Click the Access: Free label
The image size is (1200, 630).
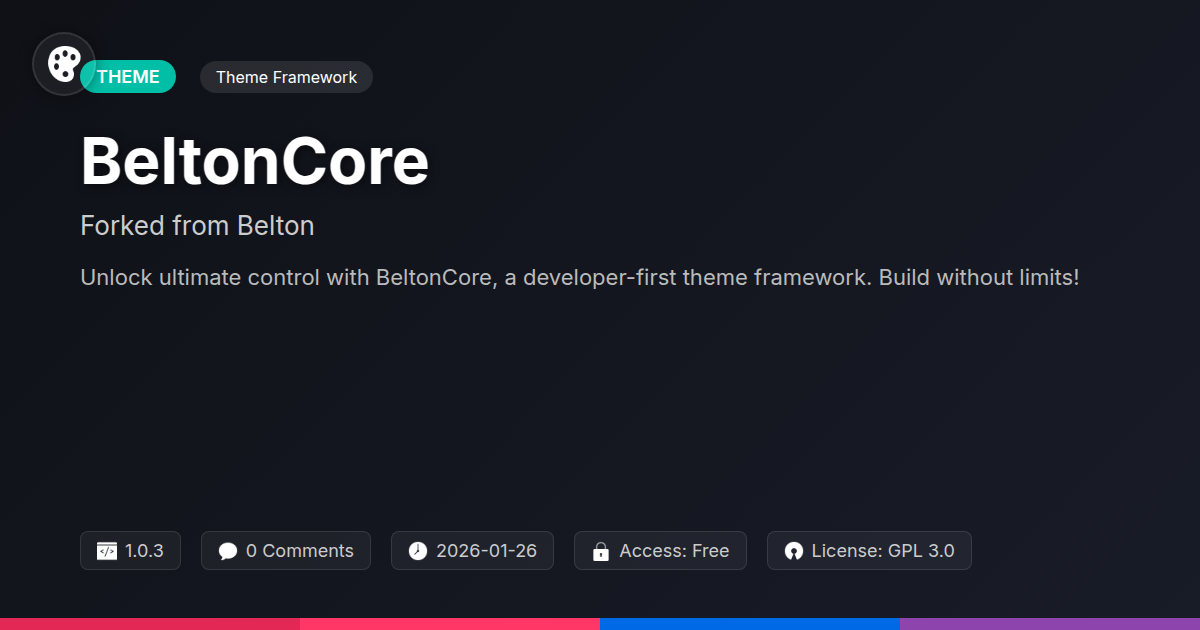tap(674, 551)
